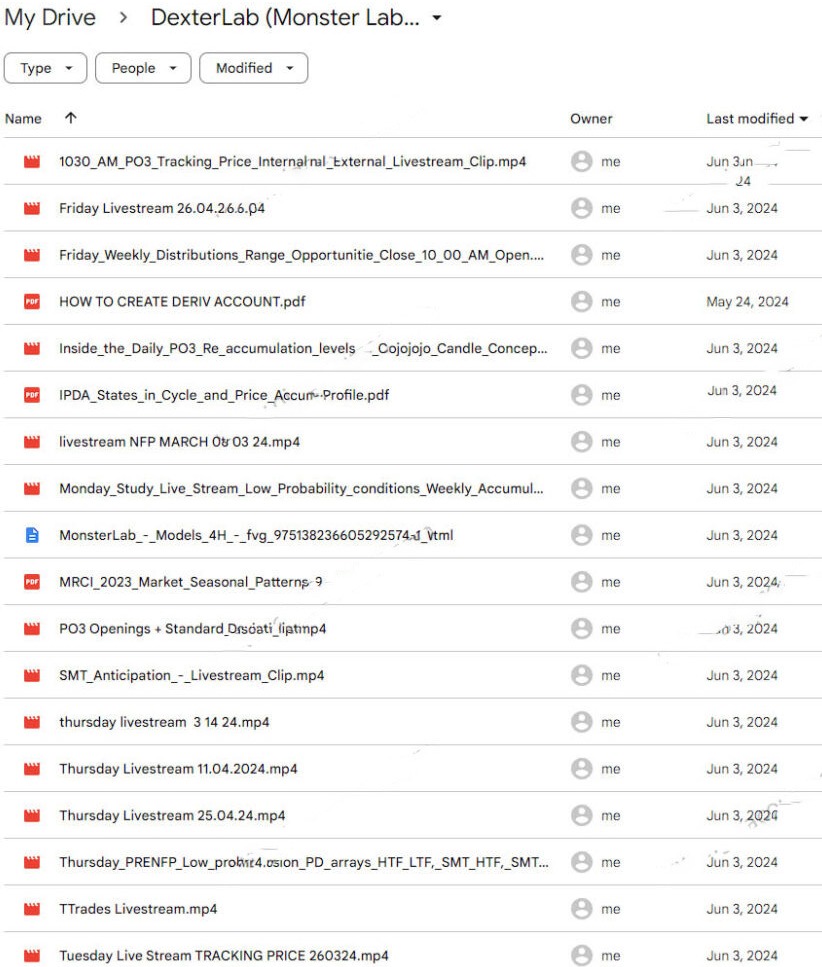
Task: Click PDF icon for MRCI_2023_Market_Seasonal_Patterns
Action: tap(32, 582)
